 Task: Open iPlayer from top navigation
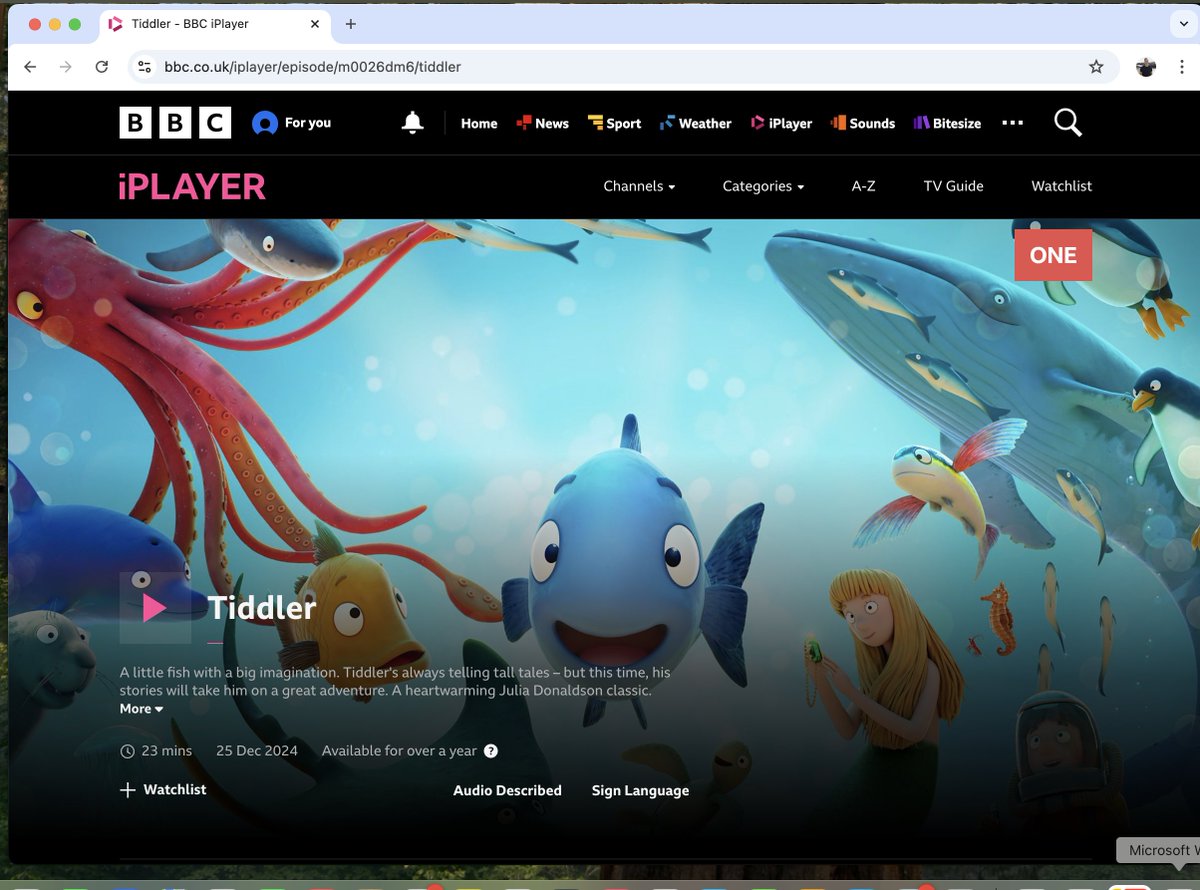[781, 123]
